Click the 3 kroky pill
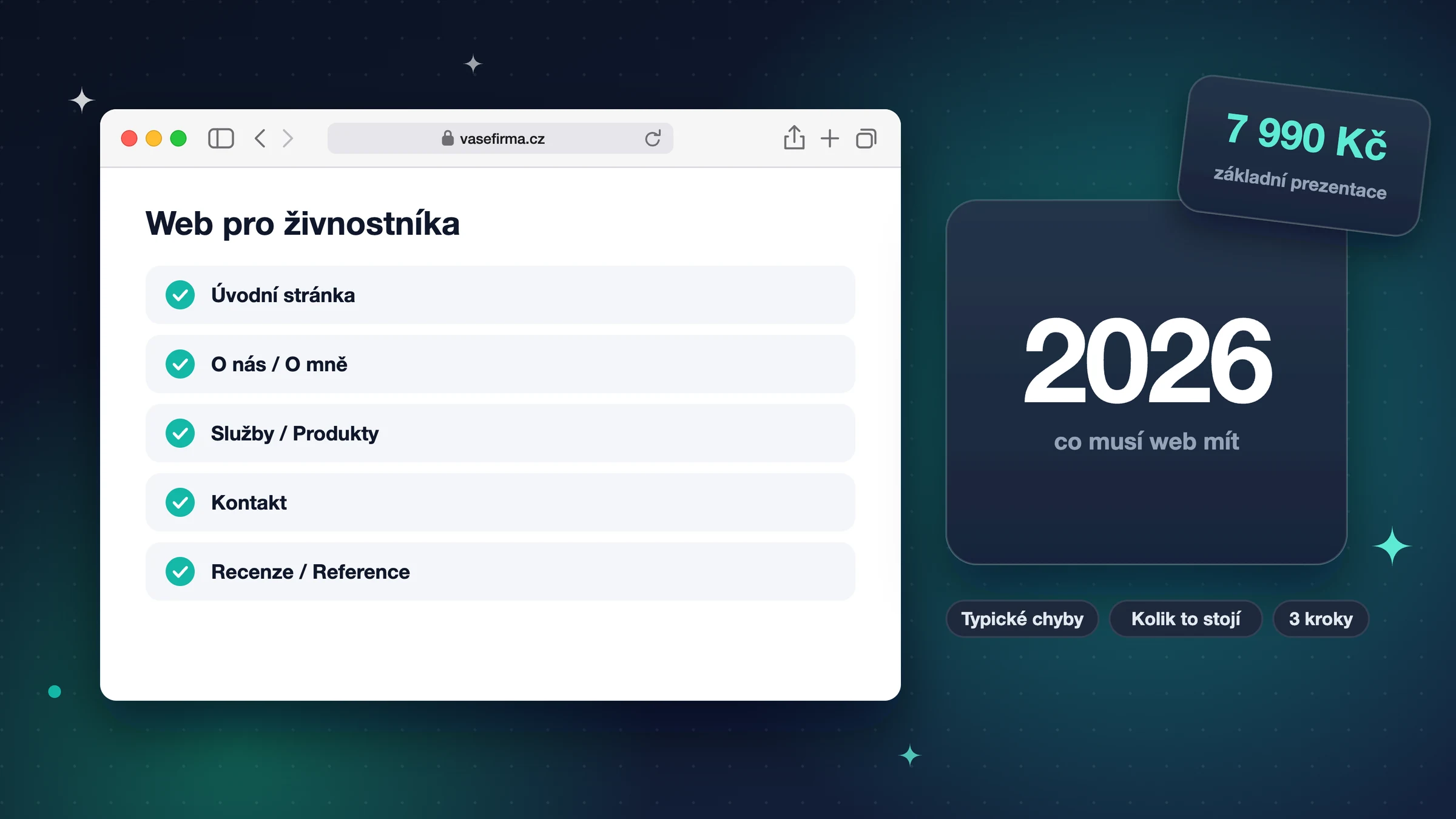This screenshot has width=1456, height=819. tap(1321, 619)
